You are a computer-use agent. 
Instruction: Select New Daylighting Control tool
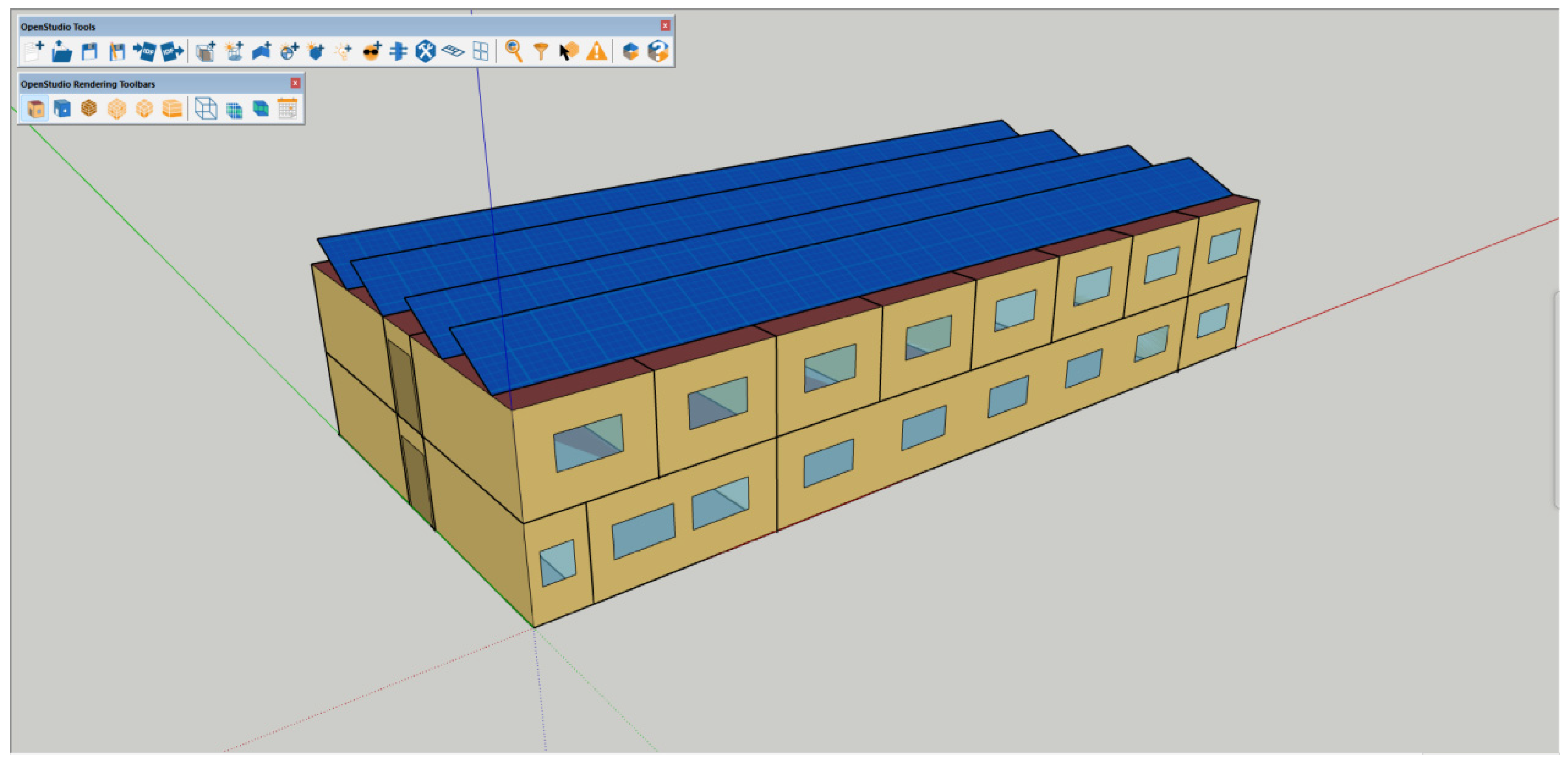(x=289, y=51)
